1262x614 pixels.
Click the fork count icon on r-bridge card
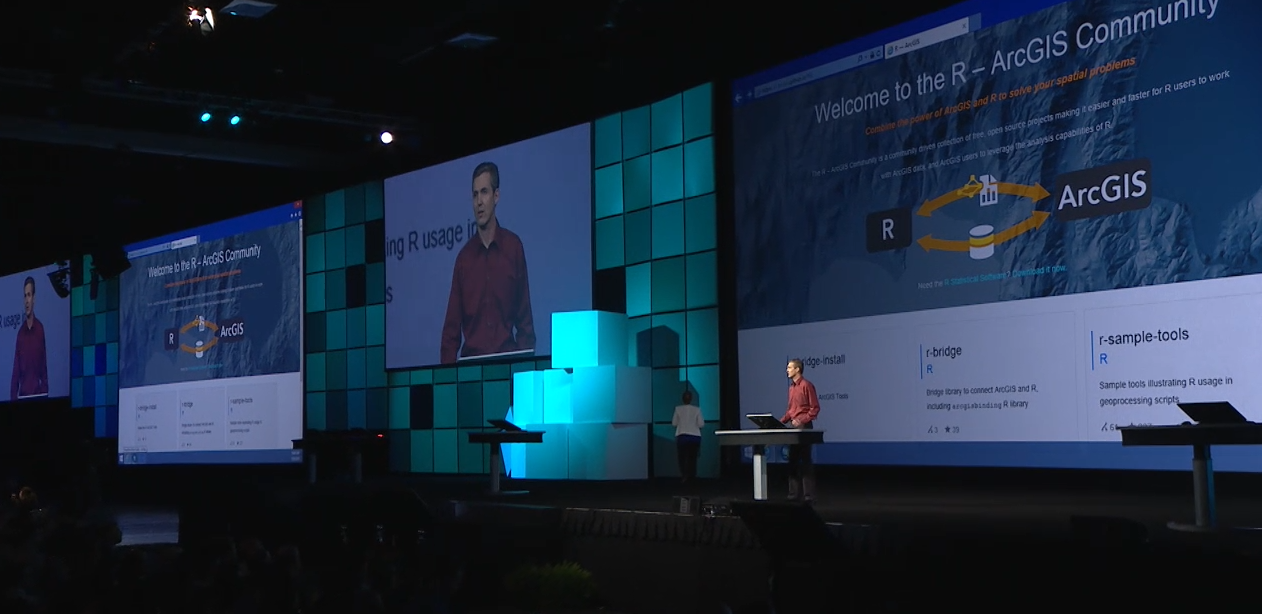pos(931,430)
